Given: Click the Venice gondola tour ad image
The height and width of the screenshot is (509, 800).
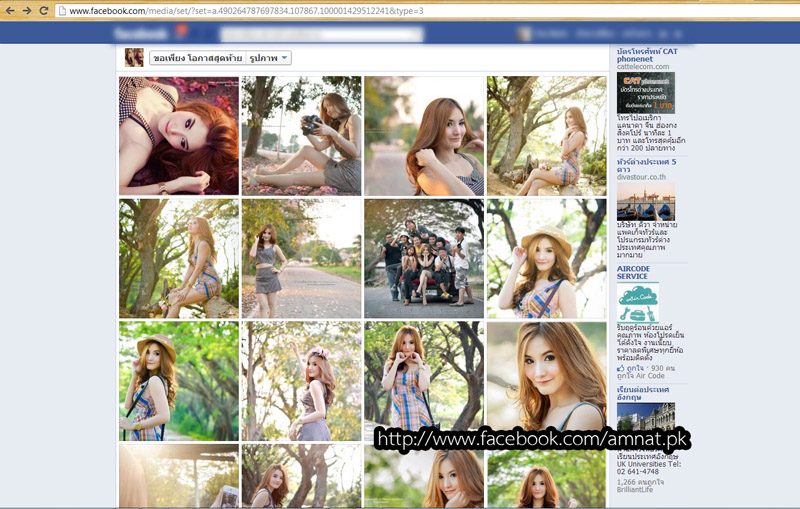Looking at the screenshot, I should point(645,201).
